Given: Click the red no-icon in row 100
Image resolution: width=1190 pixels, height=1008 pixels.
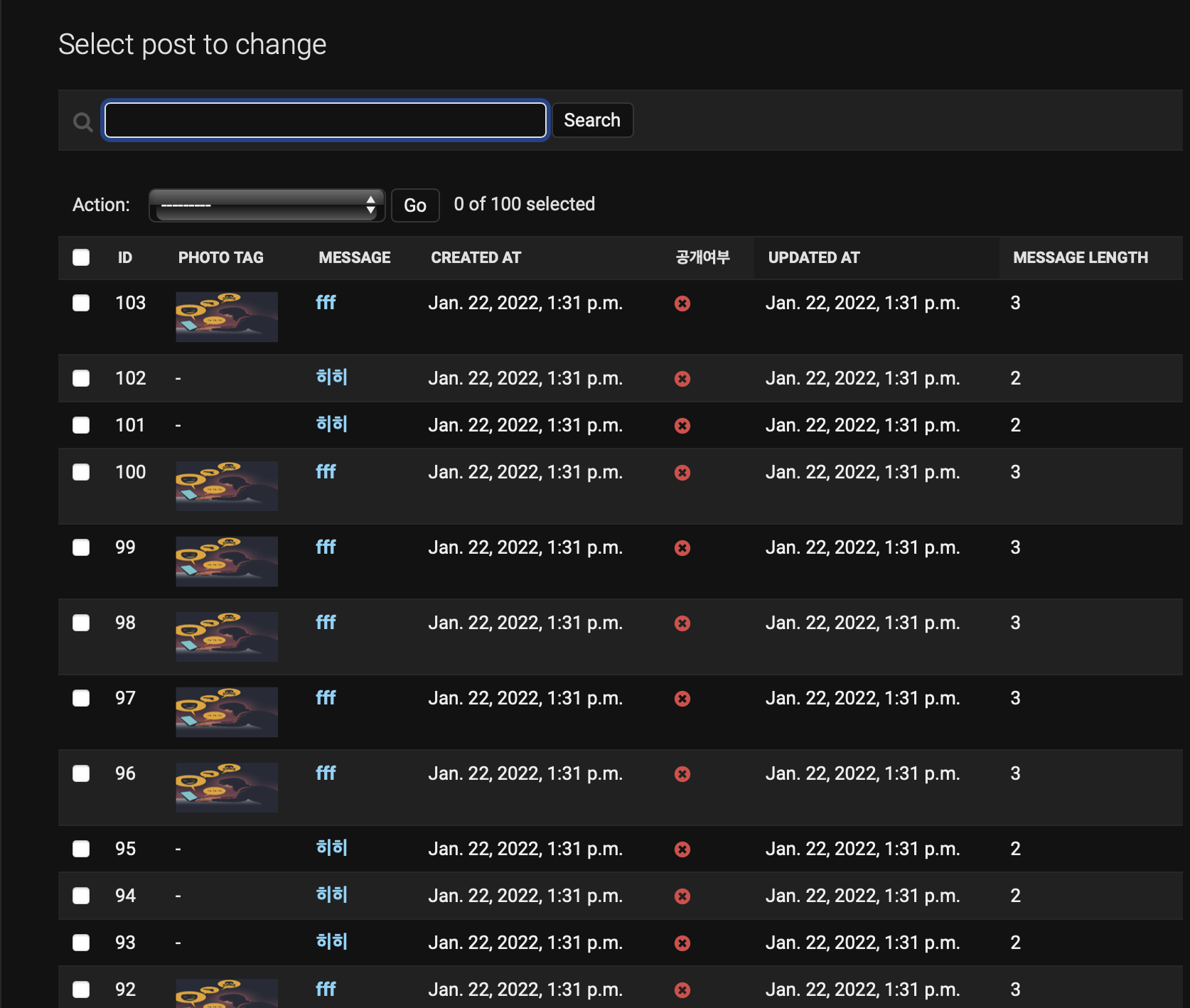Looking at the screenshot, I should (682, 473).
